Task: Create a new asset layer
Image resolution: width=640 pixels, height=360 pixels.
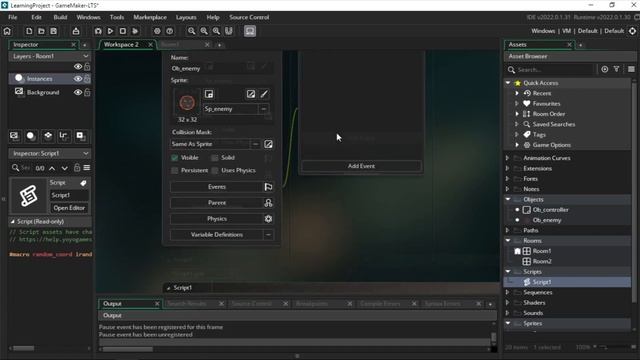Action: point(80,136)
